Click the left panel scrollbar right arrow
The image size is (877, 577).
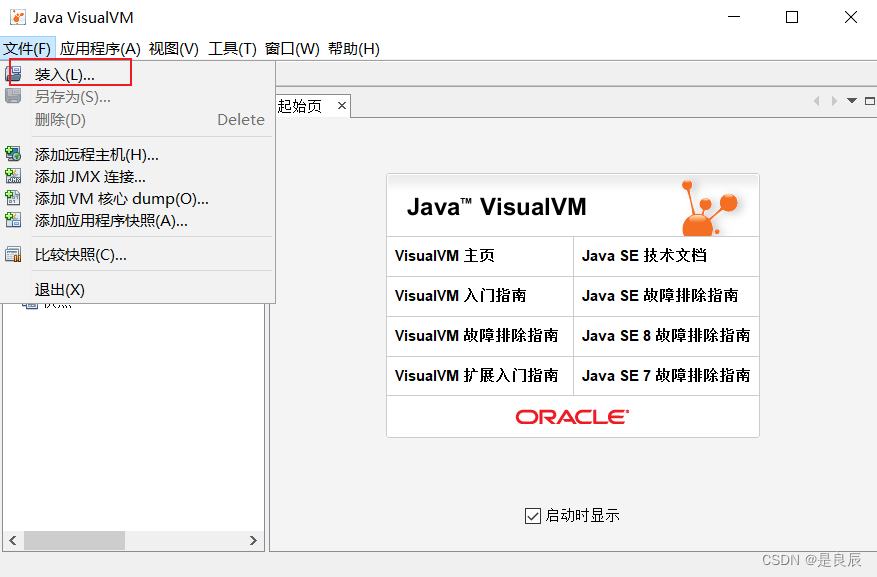(x=253, y=540)
